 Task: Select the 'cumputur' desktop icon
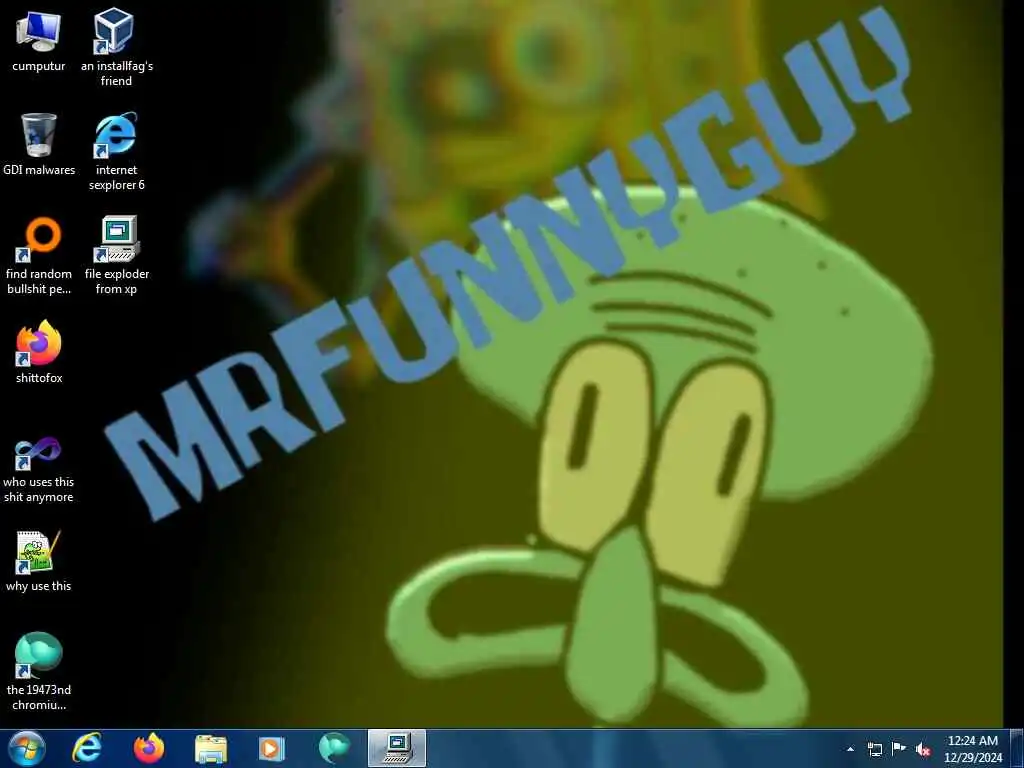pos(39,42)
